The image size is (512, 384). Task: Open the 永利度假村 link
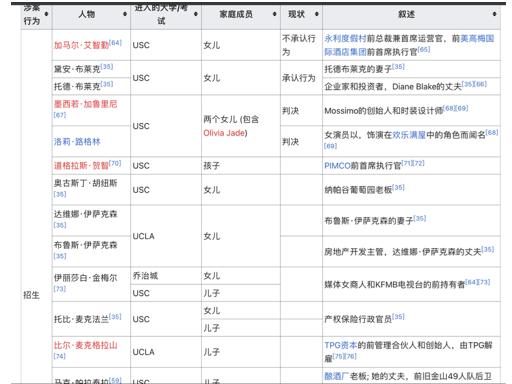pyautogui.click(x=345, y=38)
